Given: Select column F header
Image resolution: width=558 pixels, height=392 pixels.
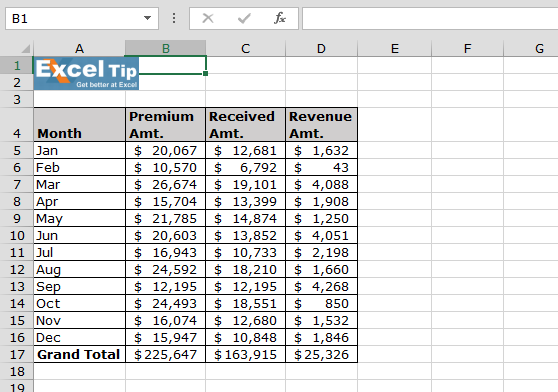Looking at the screenshot, I should [x=467, y=48].
